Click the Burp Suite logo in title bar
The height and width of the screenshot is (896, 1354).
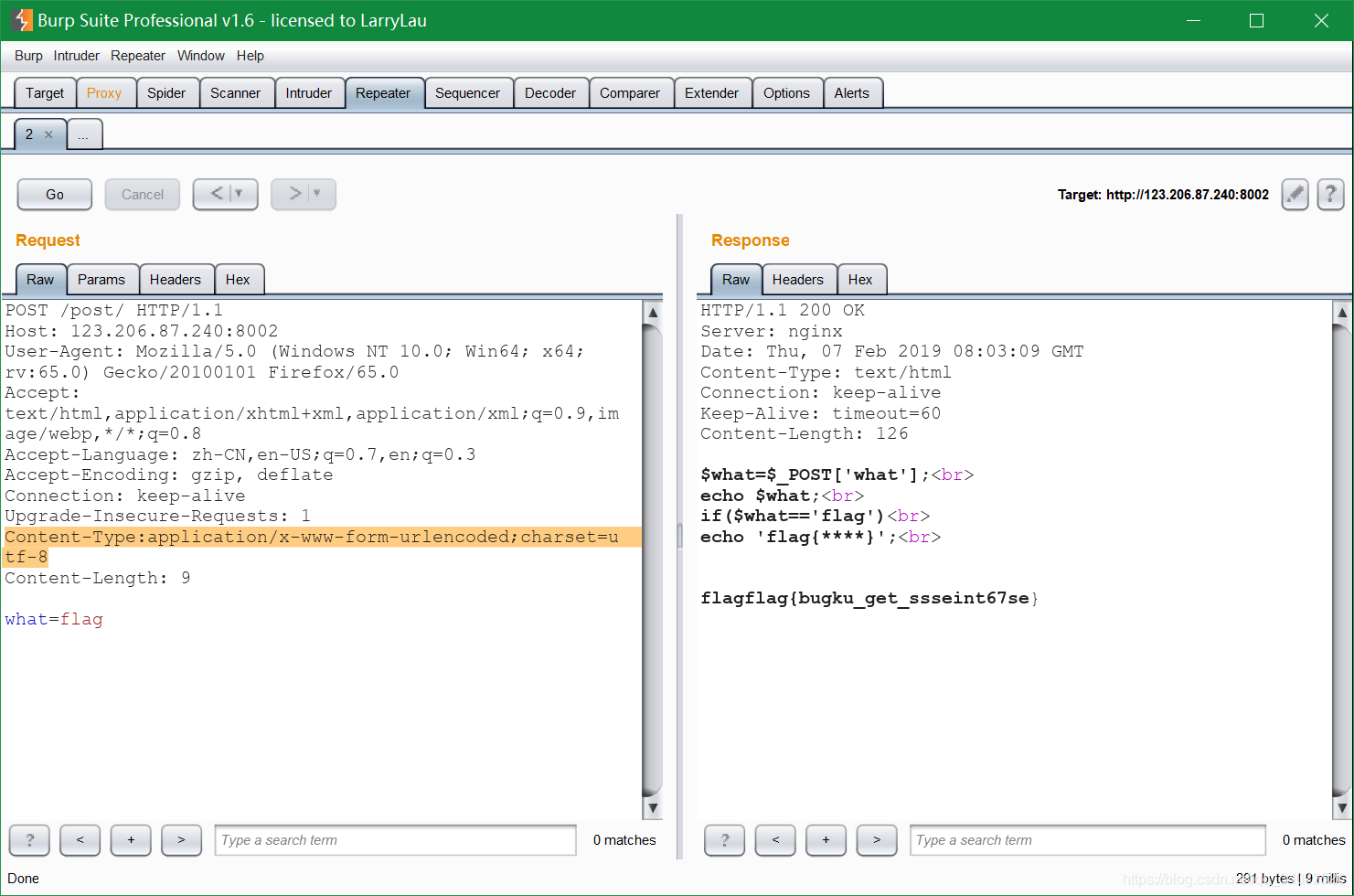22,20
